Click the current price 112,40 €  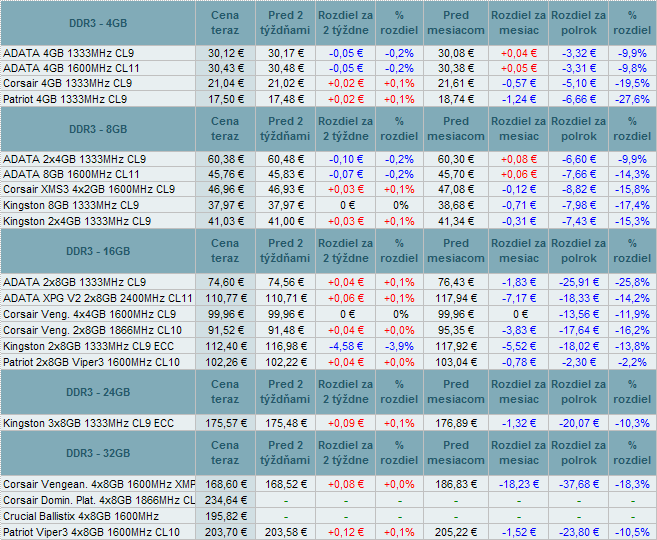point(226,346)
